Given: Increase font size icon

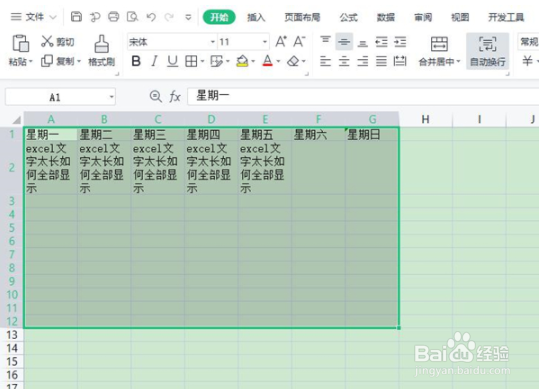Looking at the screenshot, I should pyautogui.click(x=281, y=42).
